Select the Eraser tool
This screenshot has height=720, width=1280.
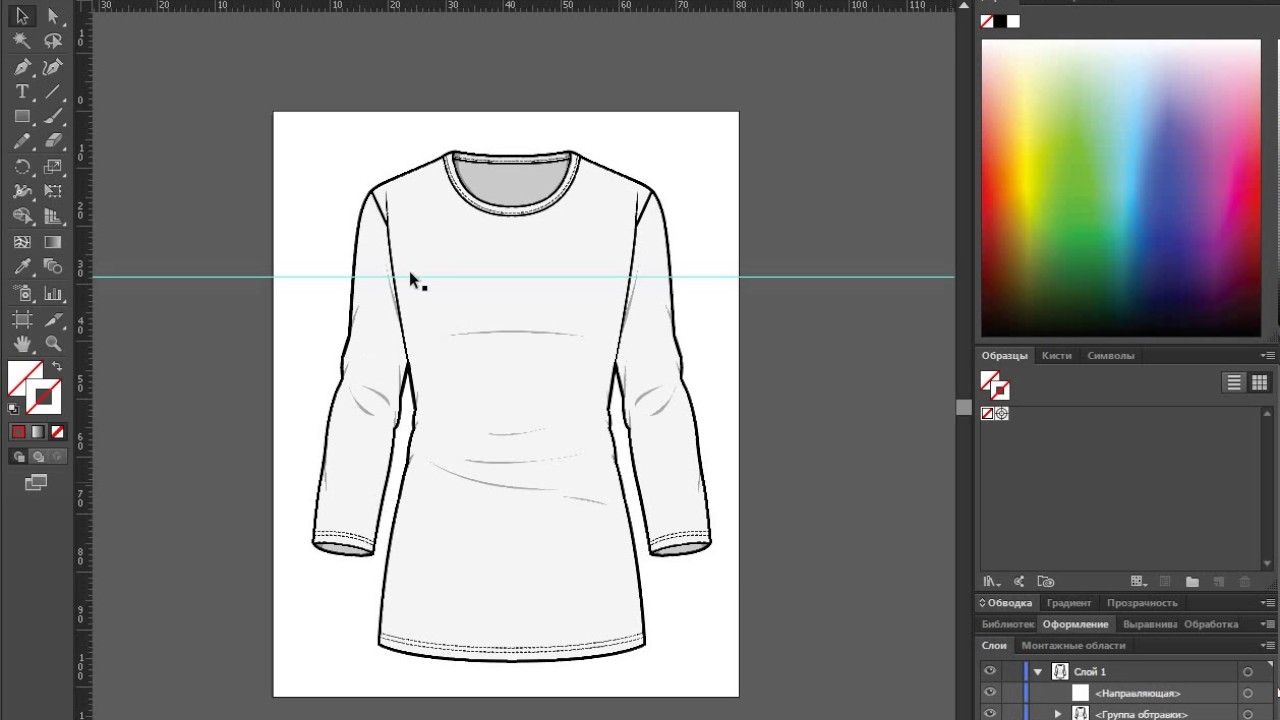click(x=53, y=142)
